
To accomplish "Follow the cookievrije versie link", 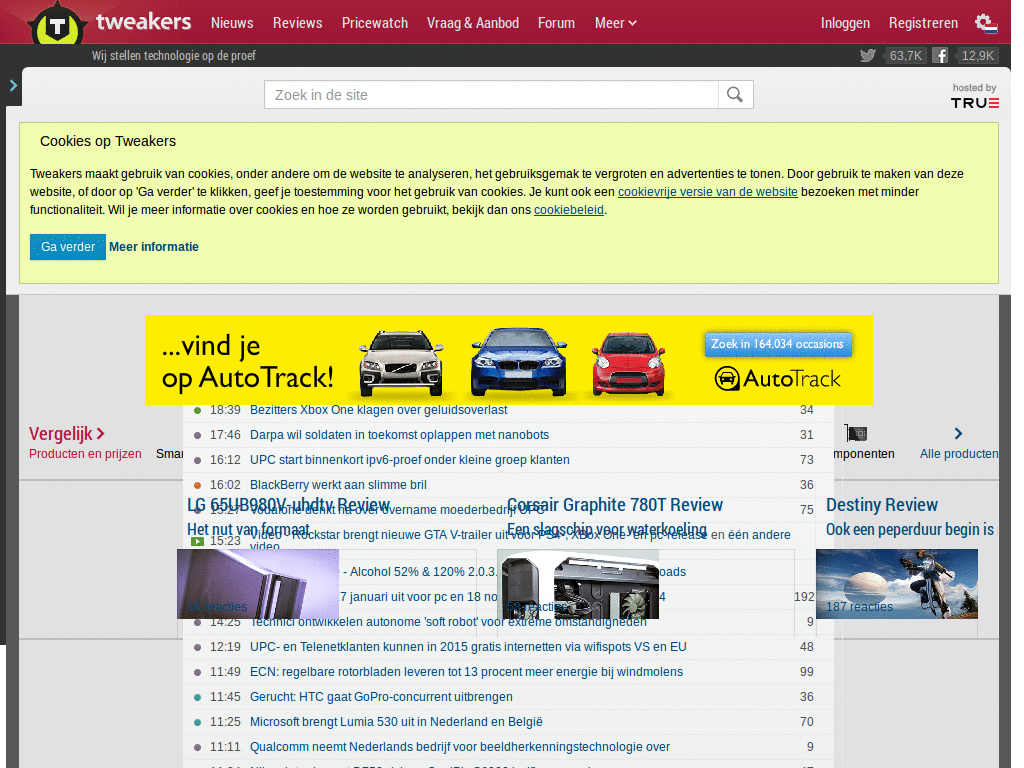I will (707, 191).
